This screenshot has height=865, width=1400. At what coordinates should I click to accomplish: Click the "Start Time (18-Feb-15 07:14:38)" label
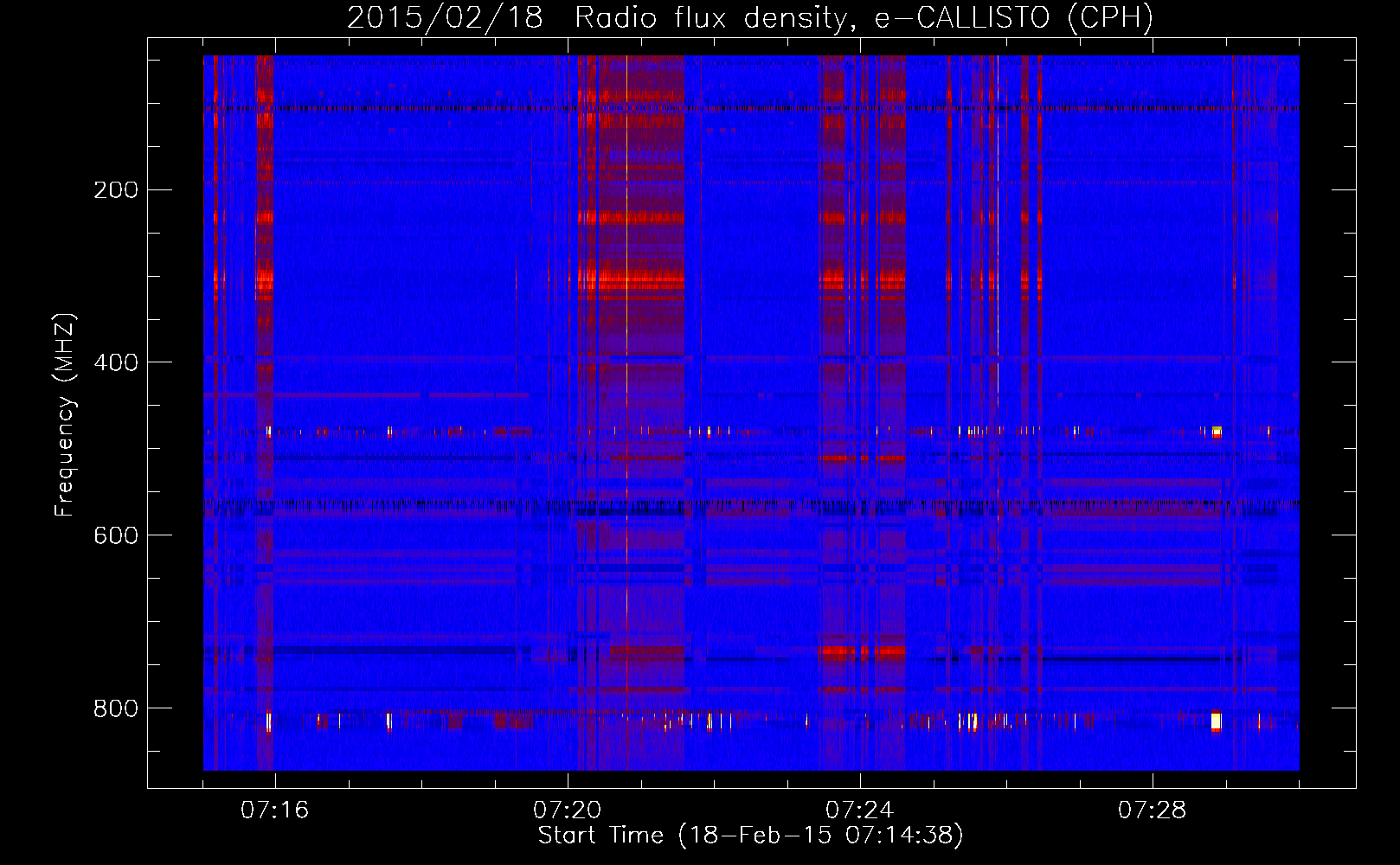click(x=750, y=836)
